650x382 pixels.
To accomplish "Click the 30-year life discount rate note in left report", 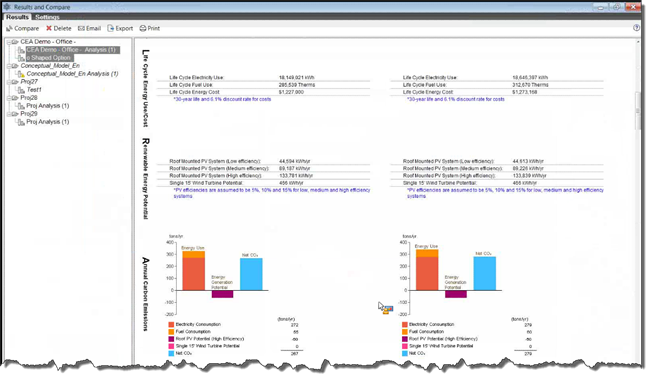I will (222, 99).
